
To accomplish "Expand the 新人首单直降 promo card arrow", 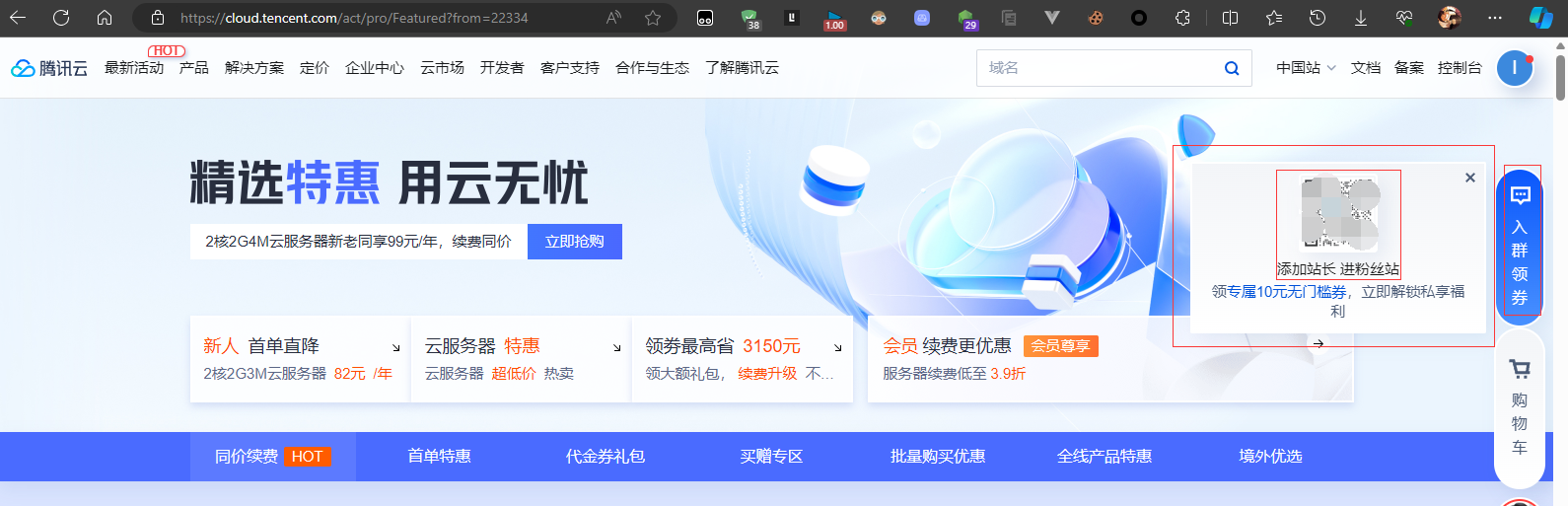I will click(396, 347).
